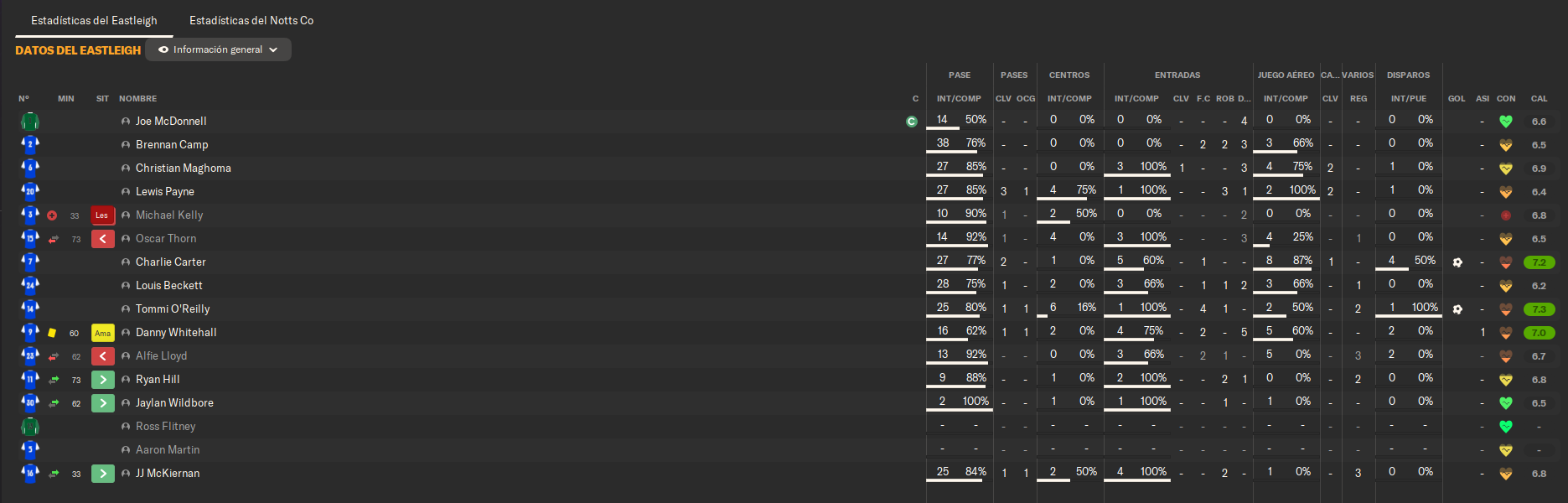Click Jaylan Wildbore's green substituted-on badge
Viewport: 1568px width, 503px height.
102,403
